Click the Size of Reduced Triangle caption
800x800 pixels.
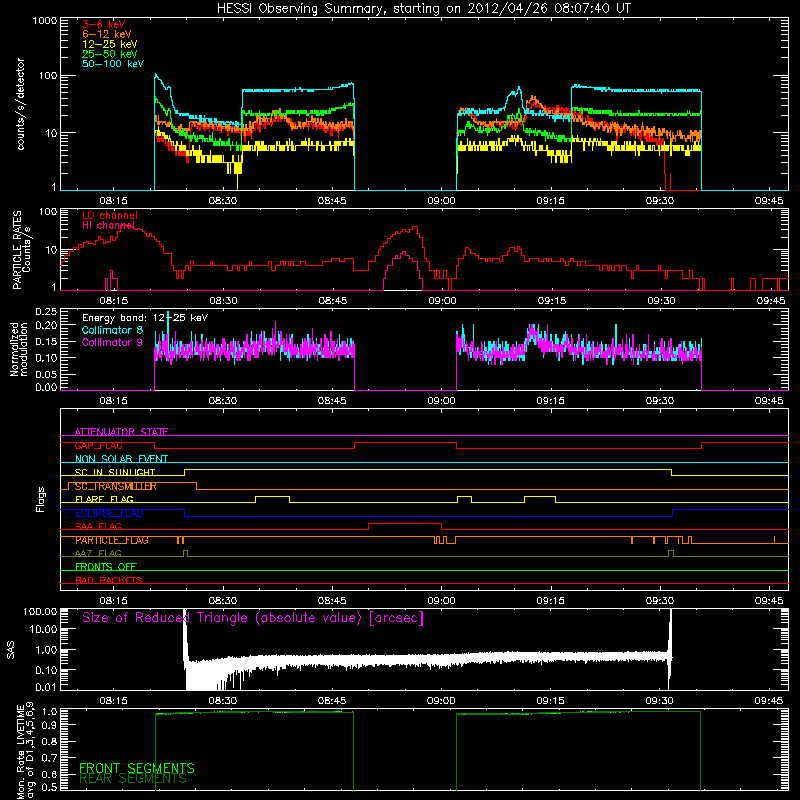[x=253, y=618]
